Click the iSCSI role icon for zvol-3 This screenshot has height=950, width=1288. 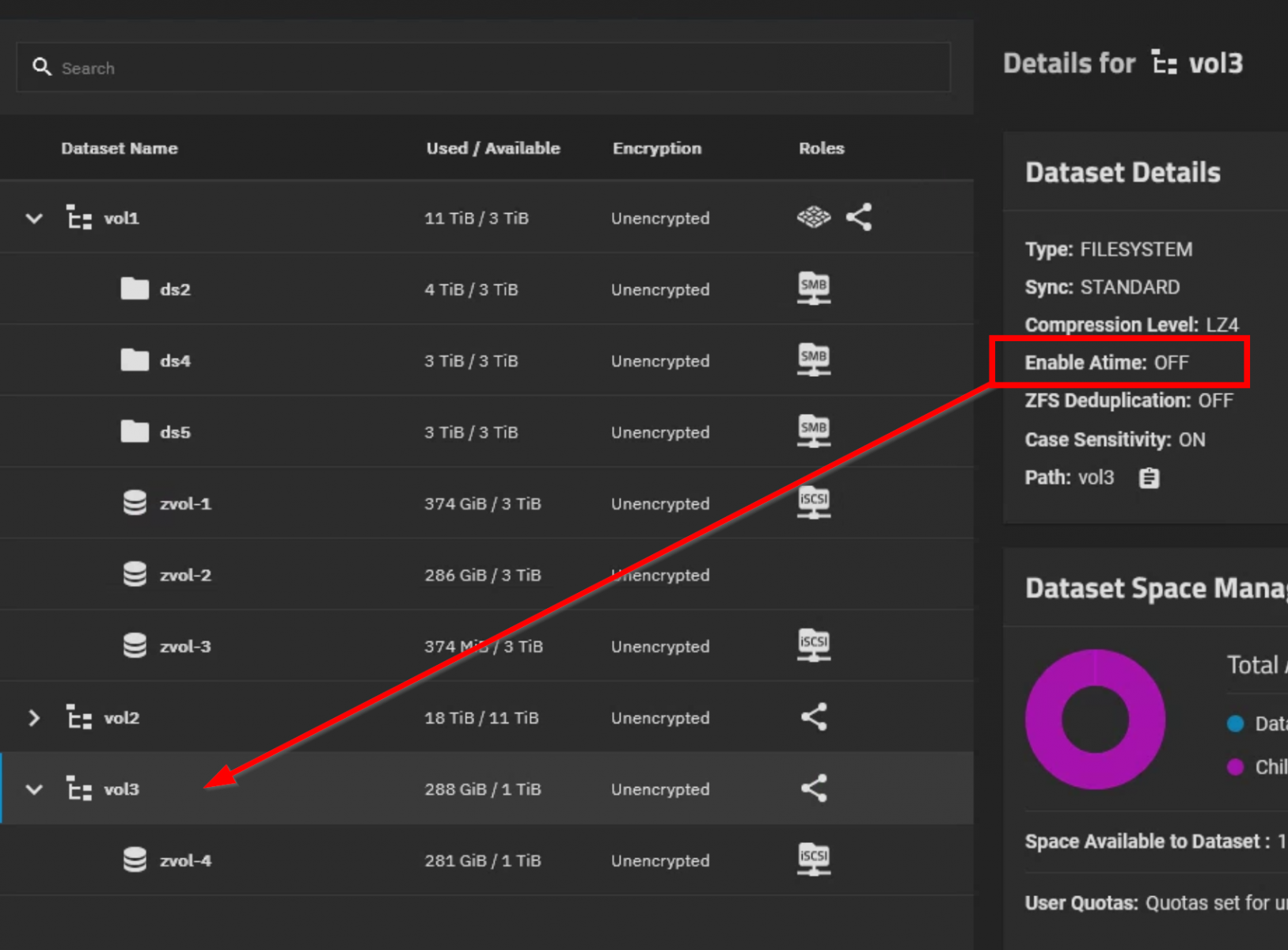pyautogui.click(x=814, y=644)
